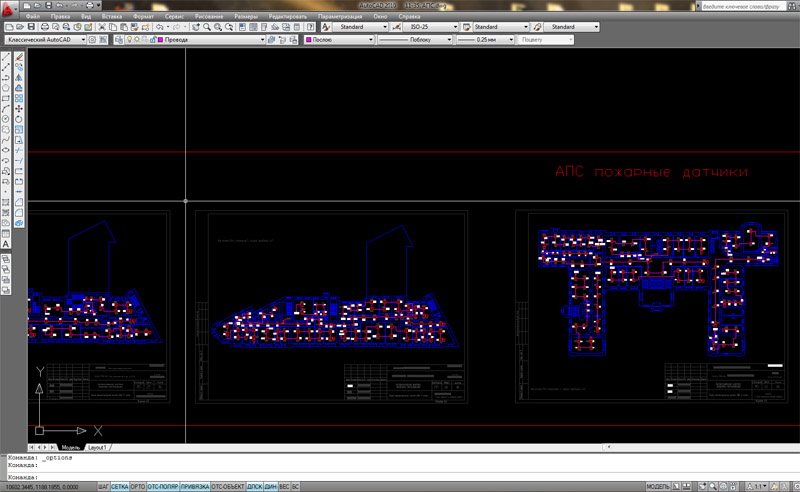Select the Mirror modify tool

coord(19,78)
